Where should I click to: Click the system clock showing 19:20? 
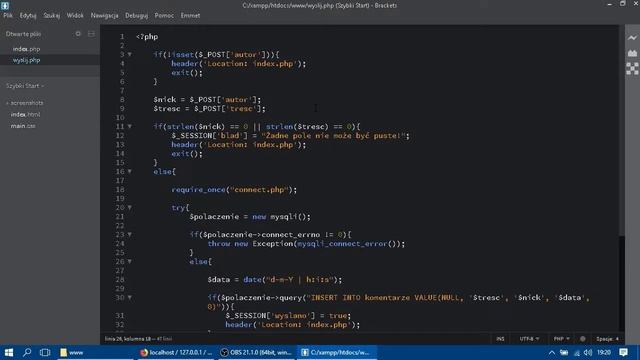pos(604,352)
